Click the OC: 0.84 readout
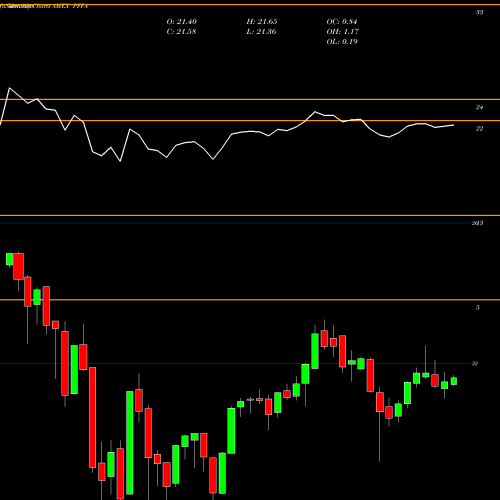The height and width of the screenshot is (500, 500). (342, 22)
